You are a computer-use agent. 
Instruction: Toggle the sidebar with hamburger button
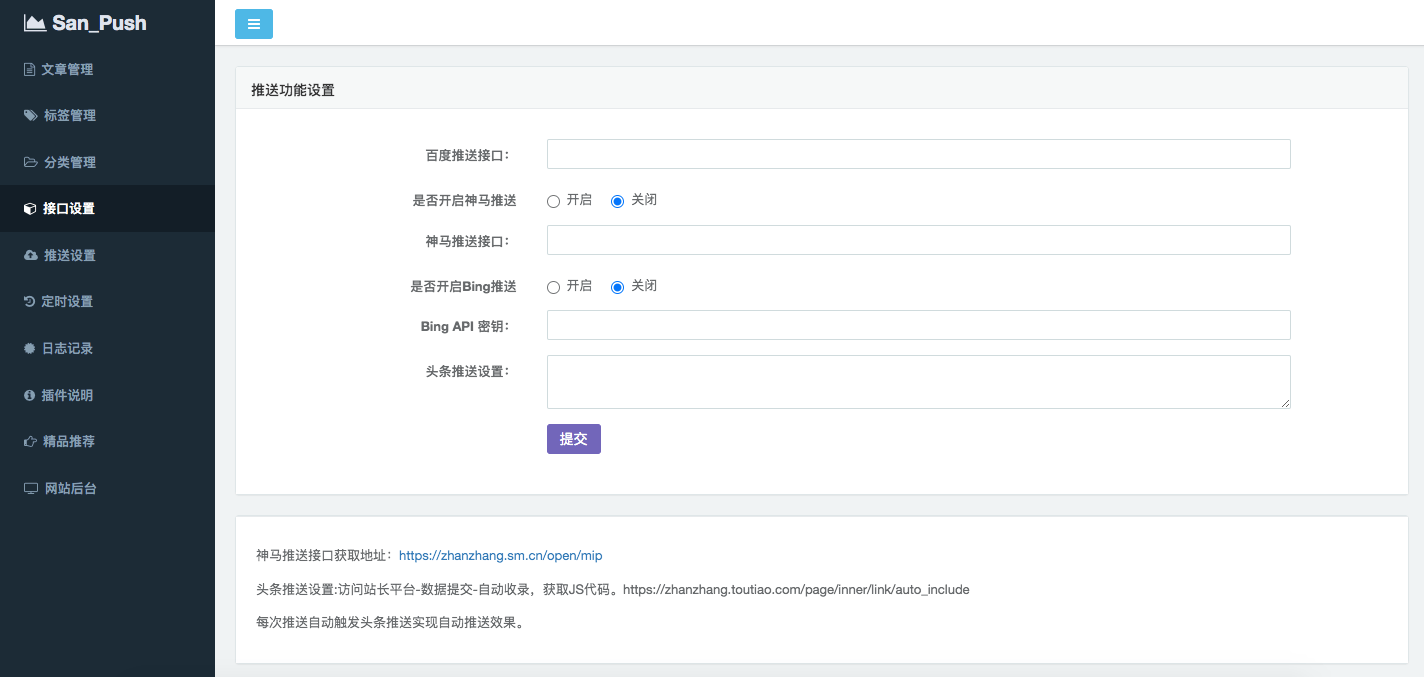254,24
